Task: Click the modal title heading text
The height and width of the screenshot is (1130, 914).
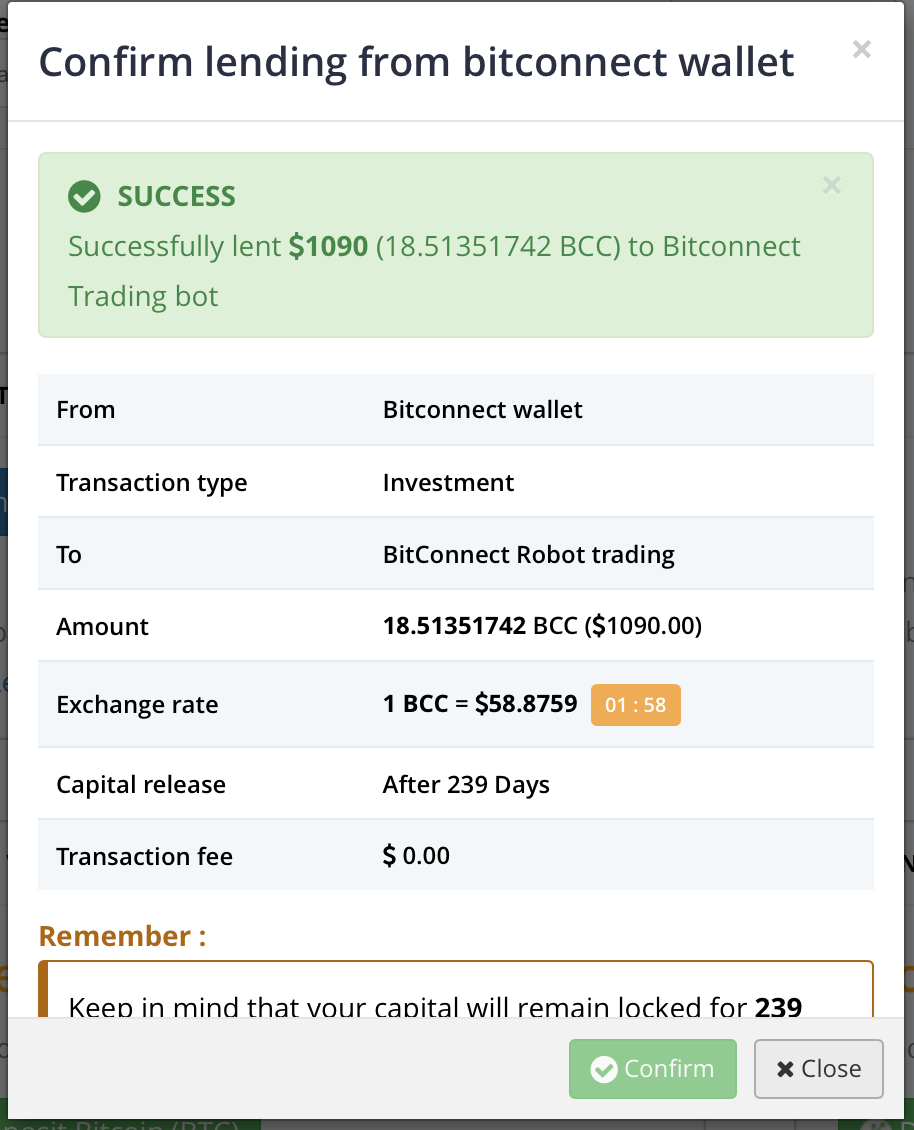Action: pyautogui.click(x=416, y=62)
